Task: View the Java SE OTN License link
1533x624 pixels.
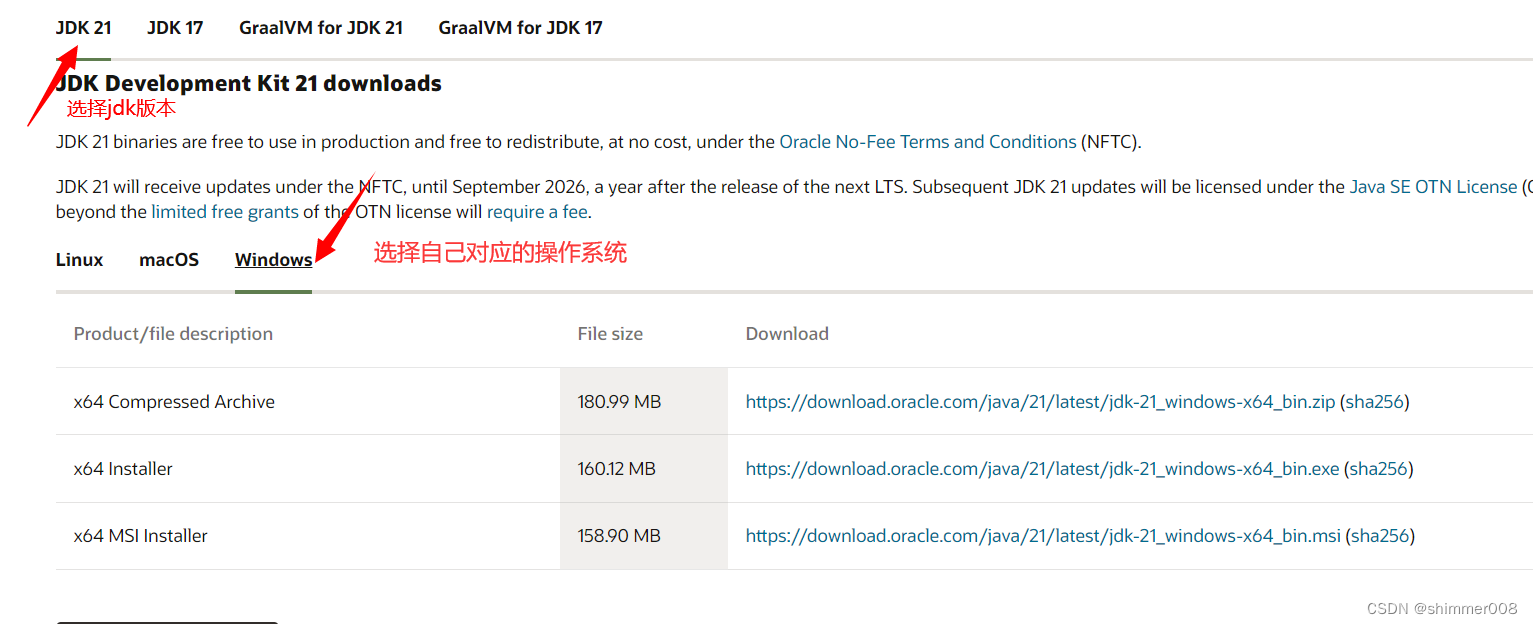Action: click(x=1433, y=186)
